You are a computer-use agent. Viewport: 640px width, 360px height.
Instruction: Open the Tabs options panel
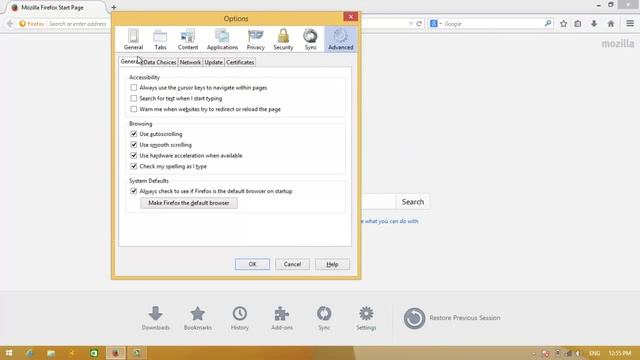click(x=160, y=39)
